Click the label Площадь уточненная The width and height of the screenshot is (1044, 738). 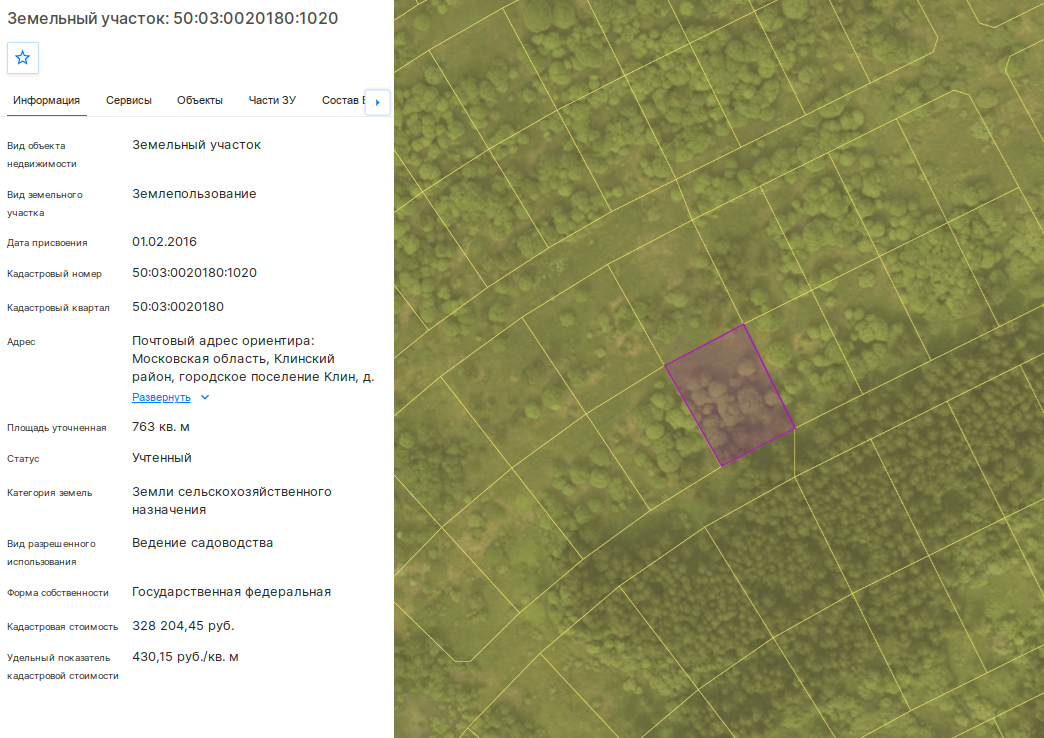pos(57,428)
